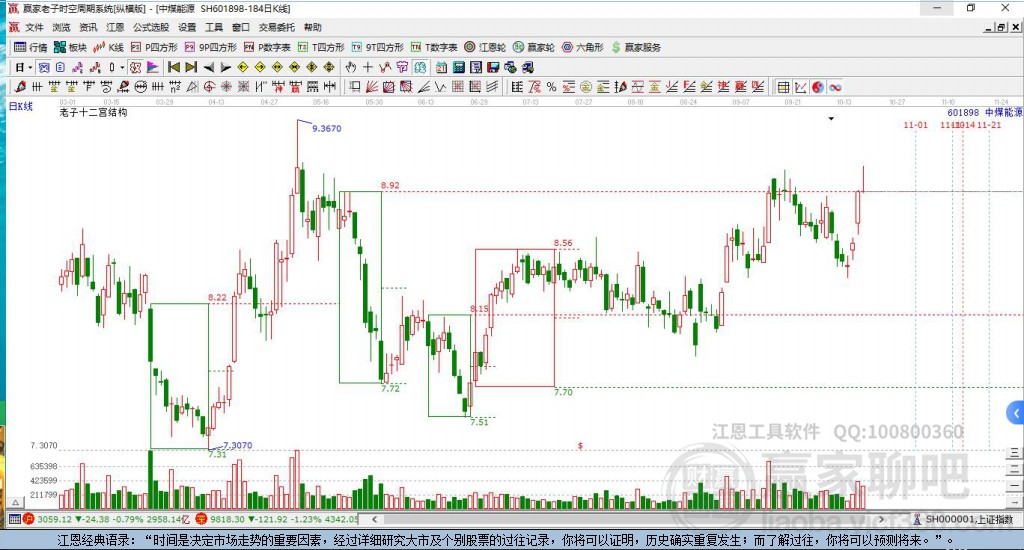Image resolution: width=1024 pixels, height=550 pixels.
Task: Click the 老子十二宫结构 chart title
Action: [x=93, y=112]
